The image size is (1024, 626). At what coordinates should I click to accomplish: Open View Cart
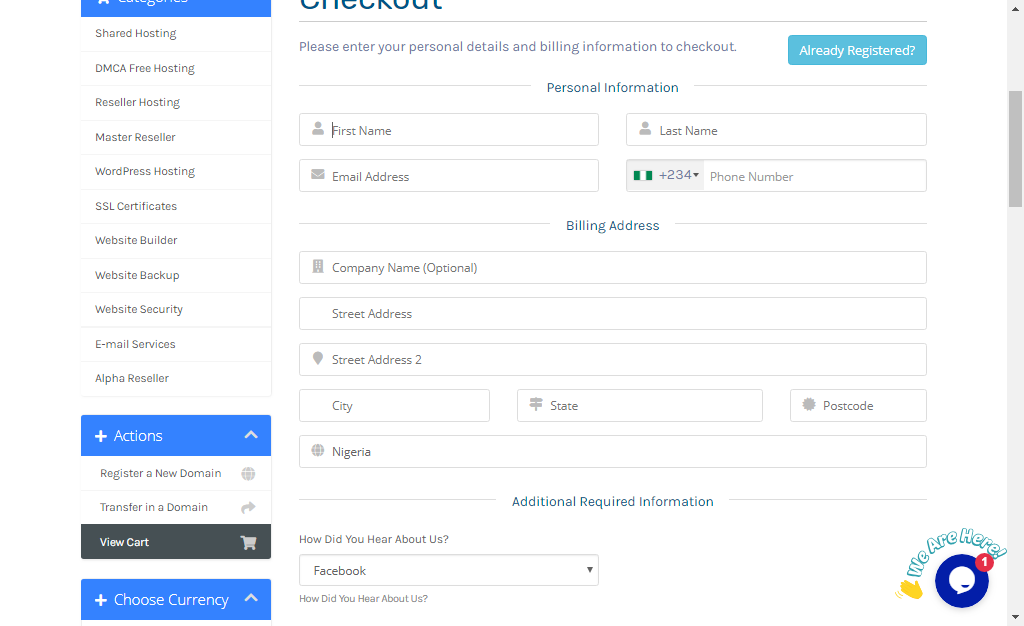click(176, 542)
